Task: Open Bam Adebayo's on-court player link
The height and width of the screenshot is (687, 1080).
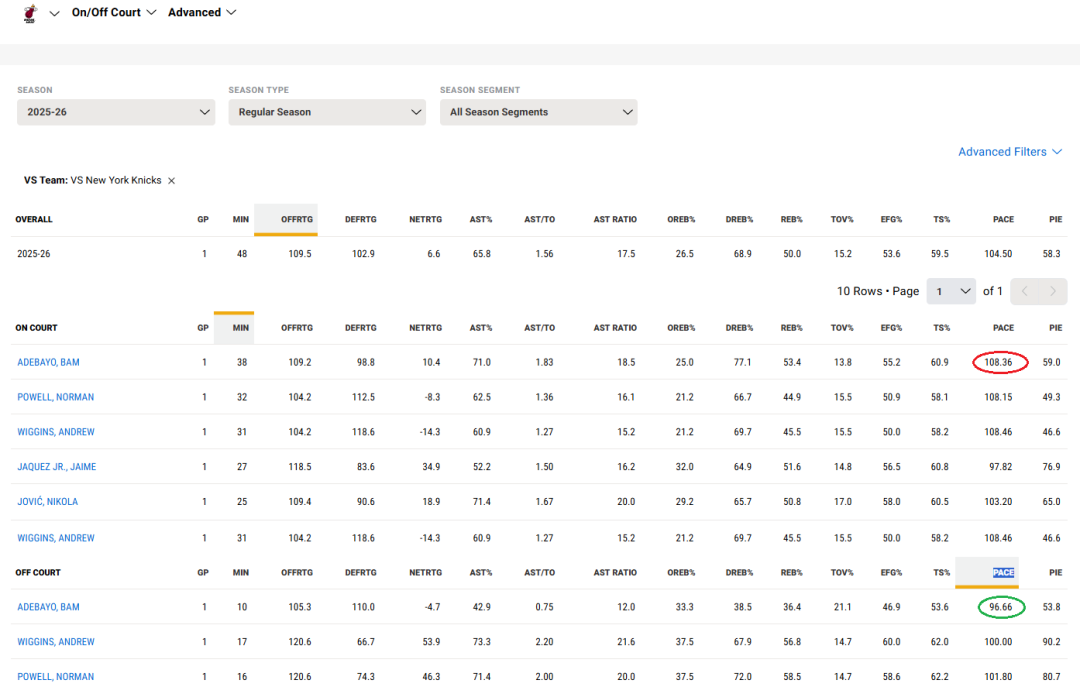Action: [x=48, y=362]
